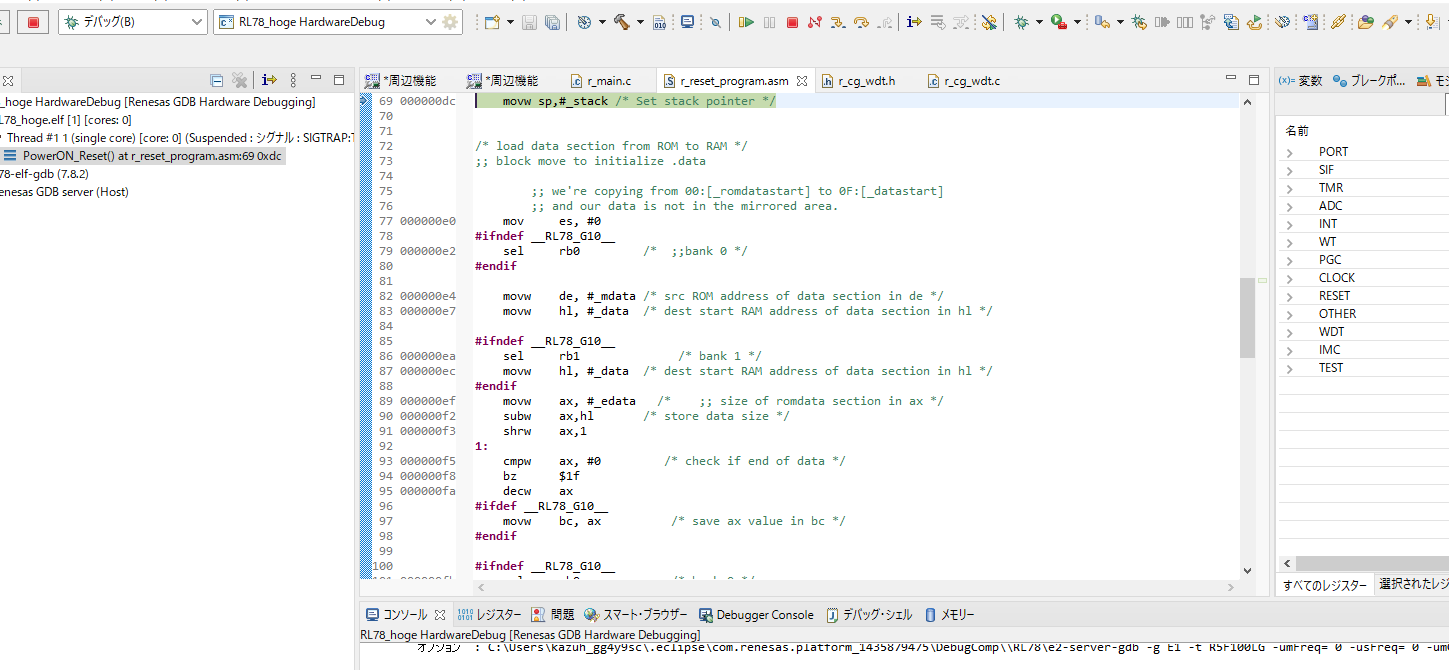Click the launch configuration gear icon
This screenshot has height=670, width=1449.
click(450, 22)
